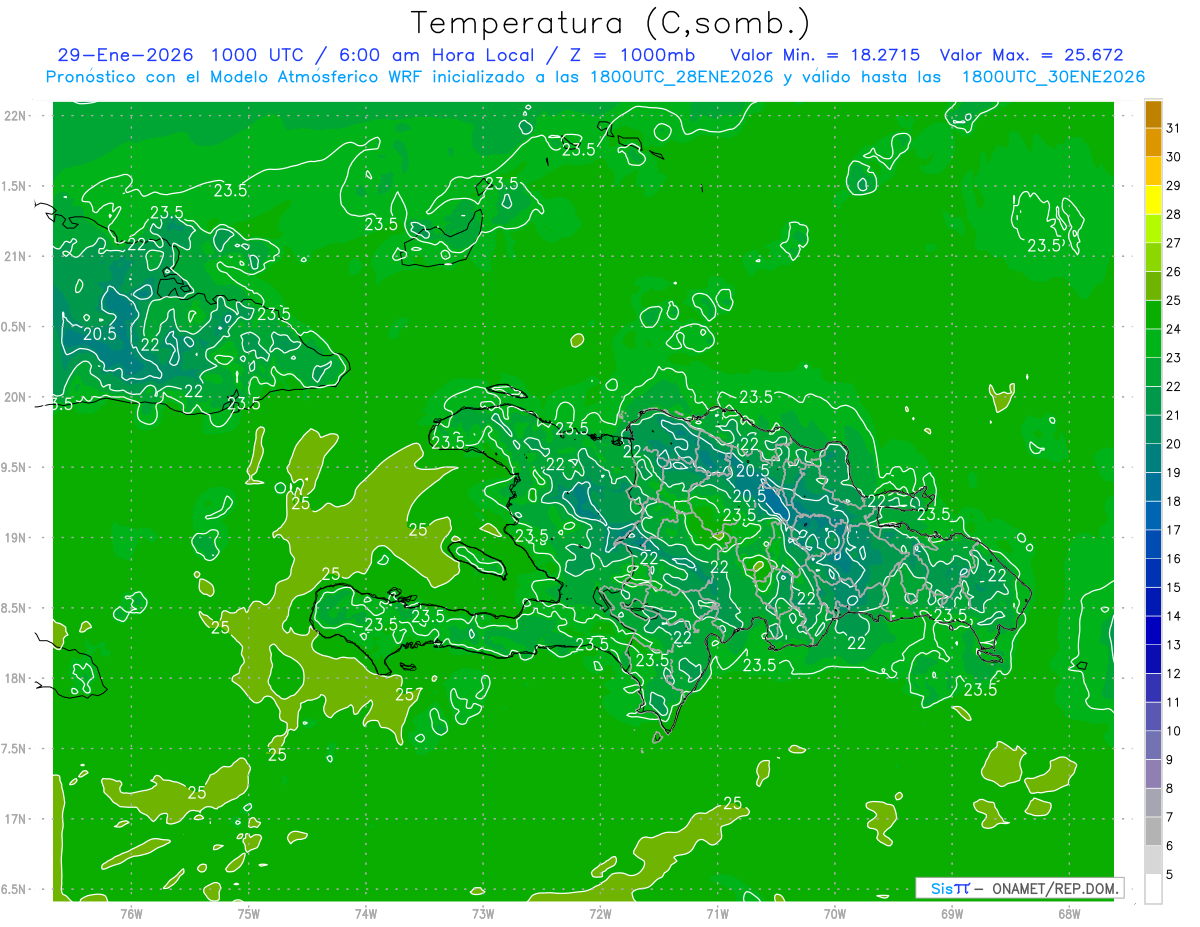
Task: Click the '72W' longitude axis label
Action: pos(600,913)
